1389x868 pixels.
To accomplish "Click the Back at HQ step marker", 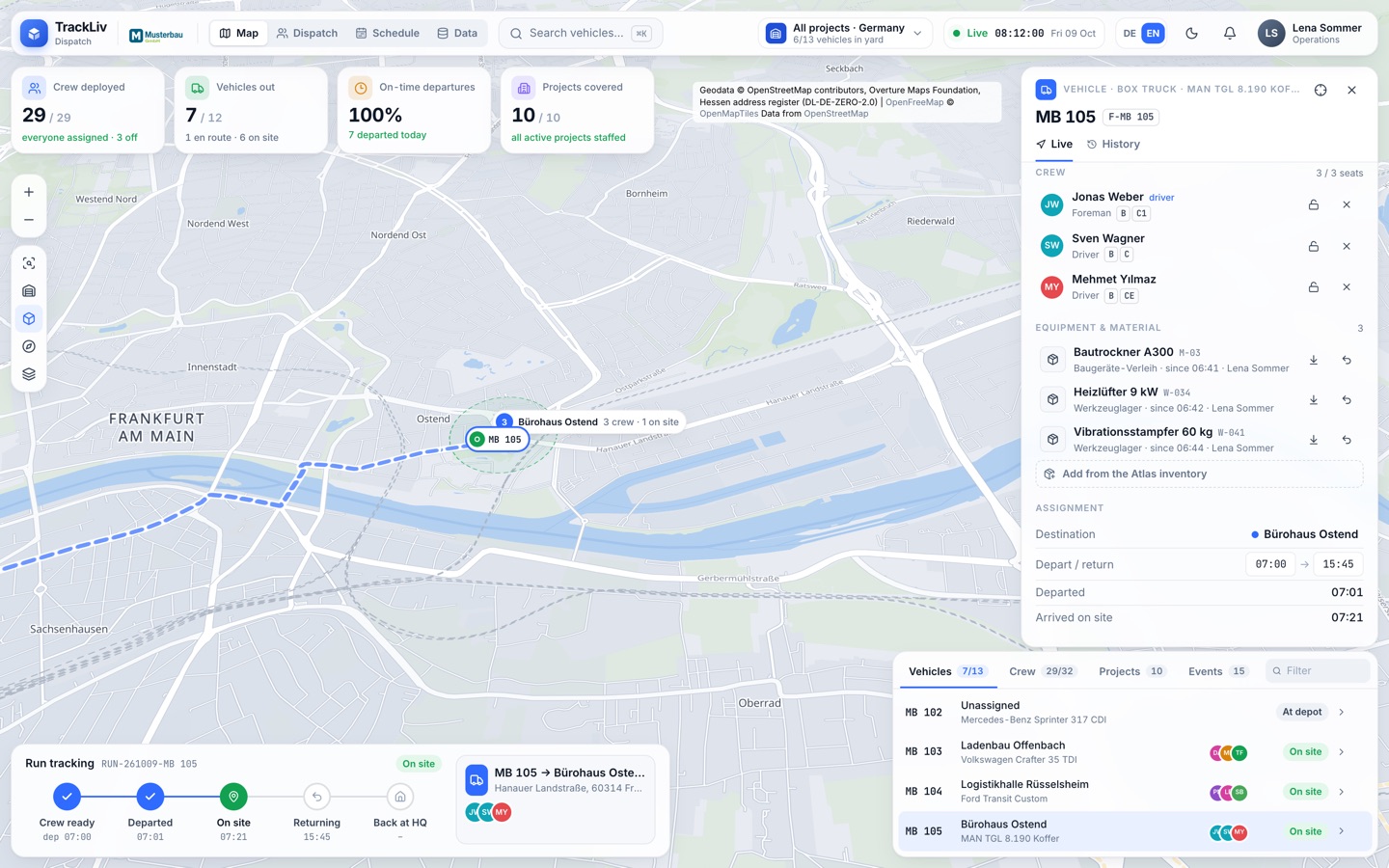I will tap(400, 797).
